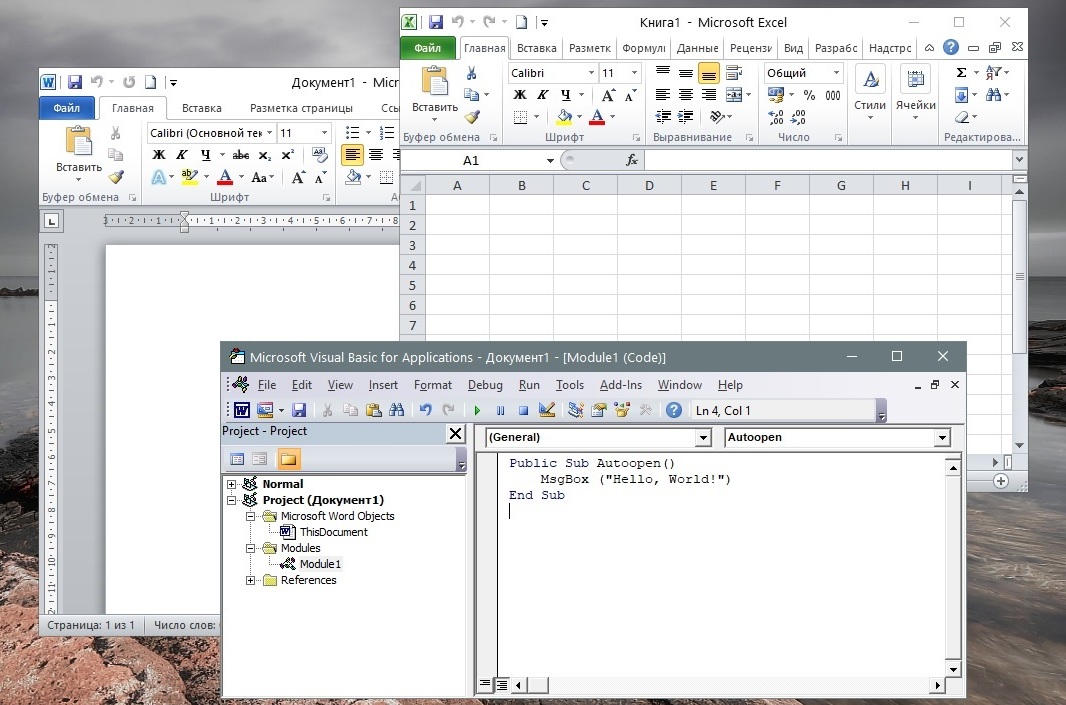
Task: Open Excel font name Calibri dropdown
Action: point(591,73)
